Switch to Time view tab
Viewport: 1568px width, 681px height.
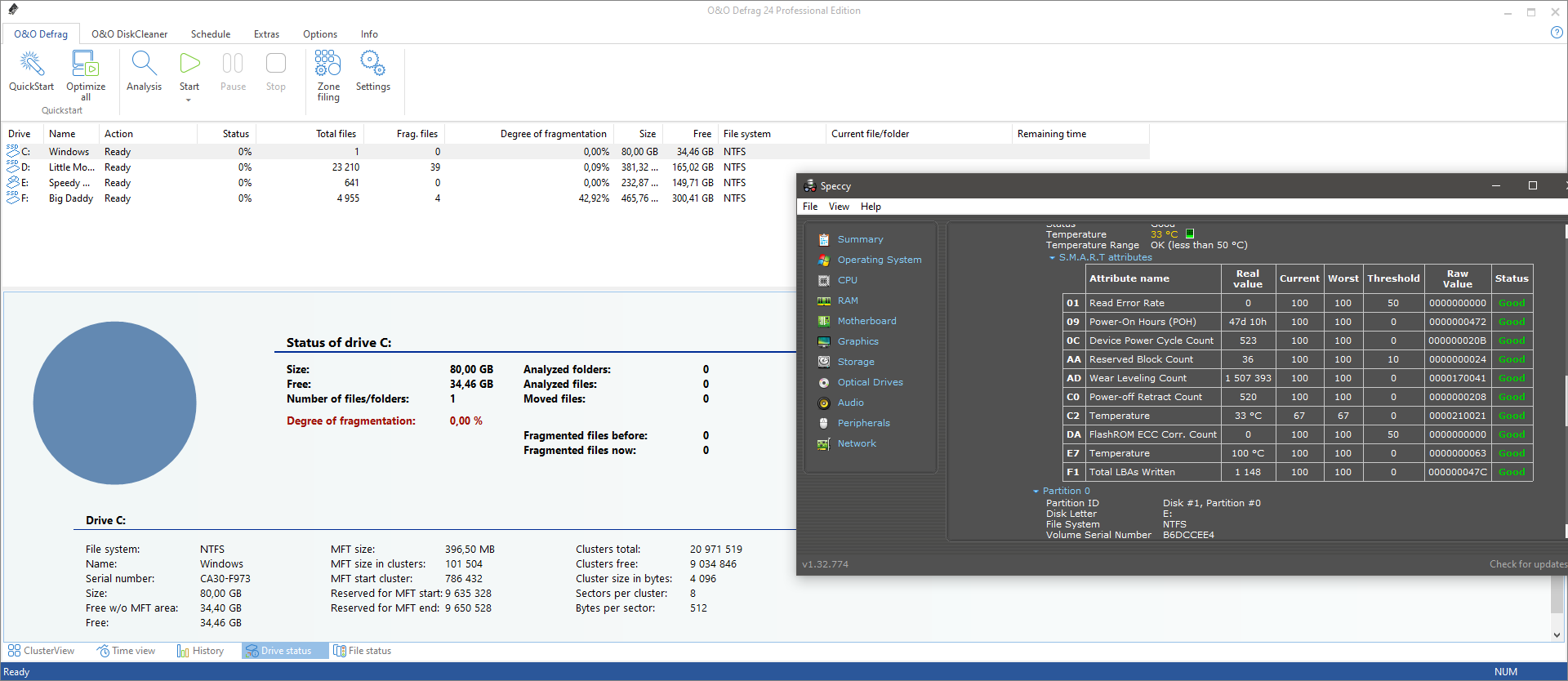pos(126,651)
